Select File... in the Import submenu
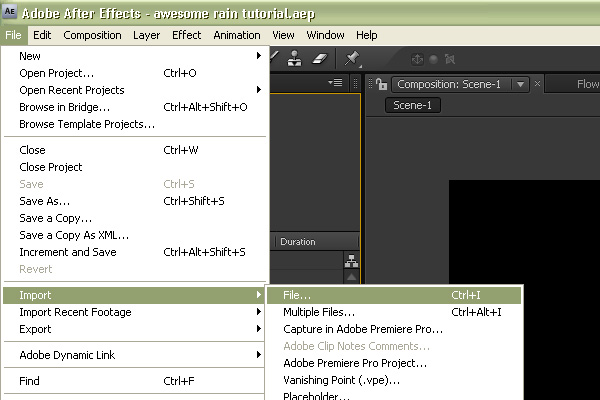Image resolution: width=600 pixels, height=400 pixels. [x=394, y=295]
